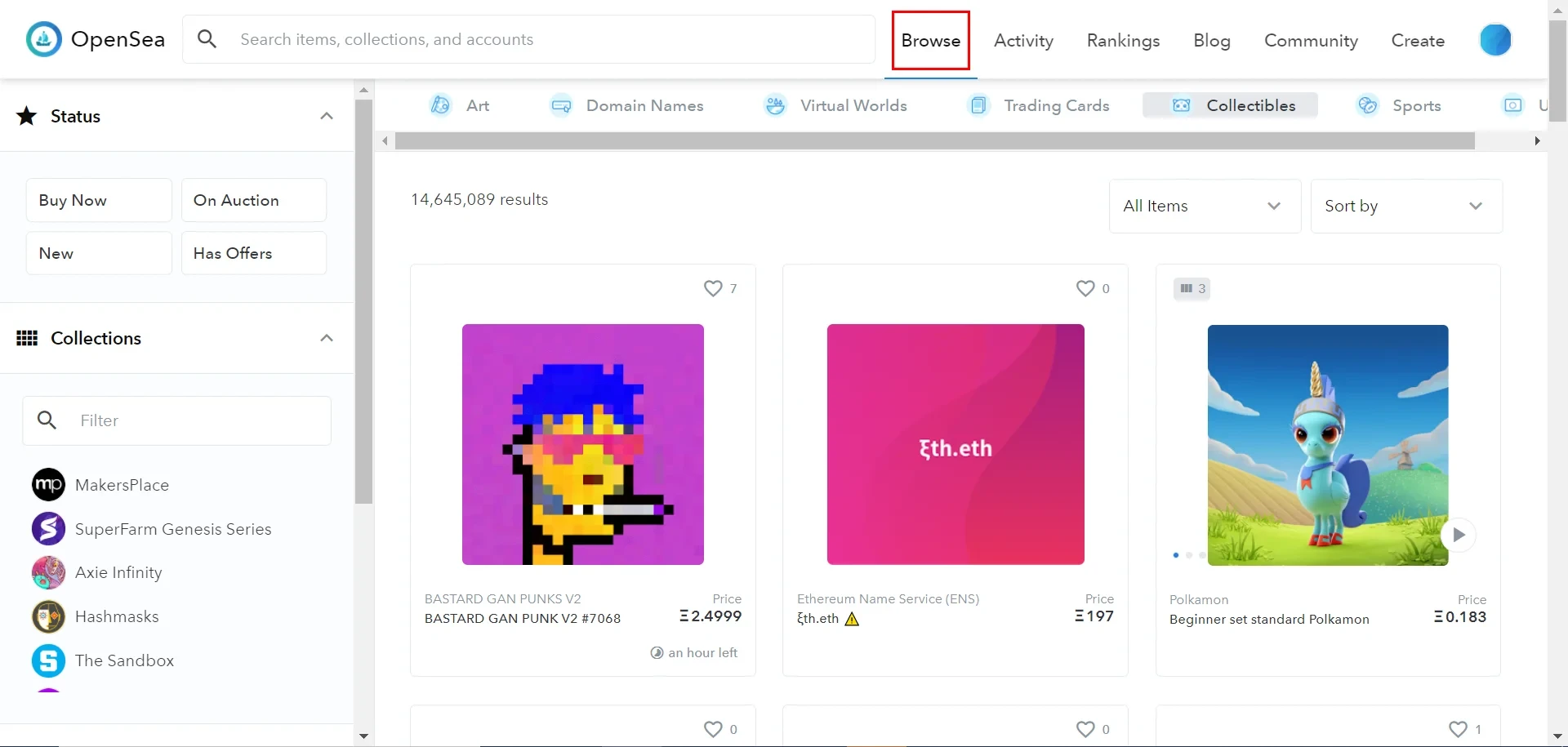Click The Sandbox collection icon
Screen dimensions: 1568x747
click(x=48, y=660)
